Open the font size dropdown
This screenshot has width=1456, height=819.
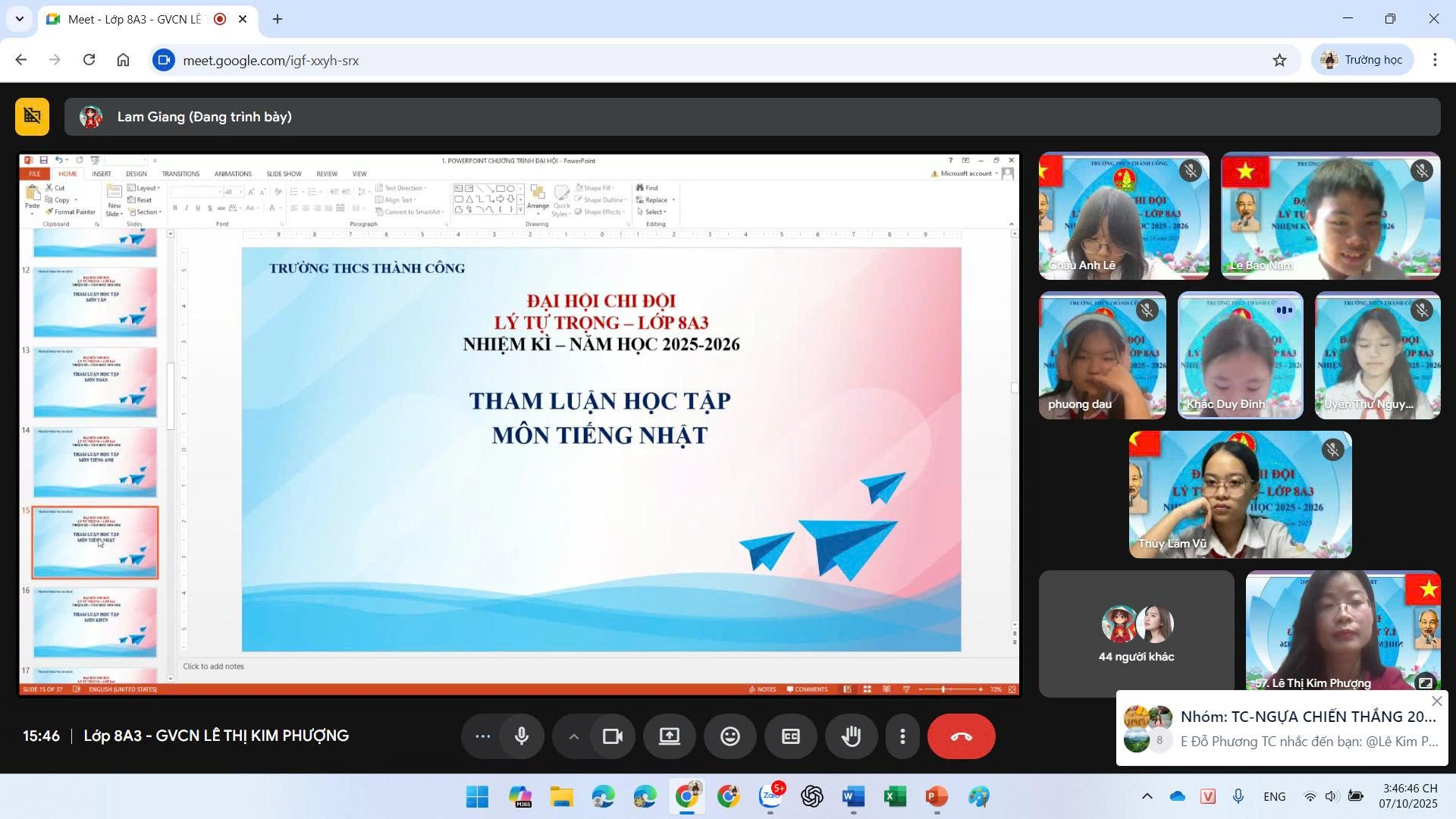241,190
